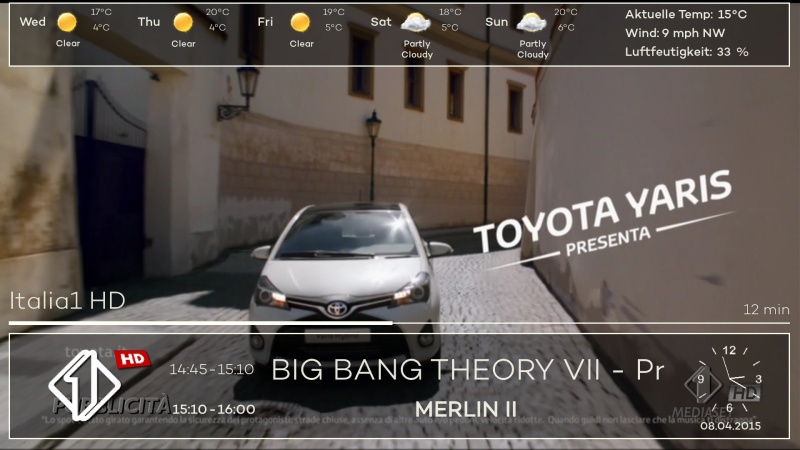Click the 'Sat' day label
The width and height of the screenshot is (800, 450).
(x=381, y=22)
